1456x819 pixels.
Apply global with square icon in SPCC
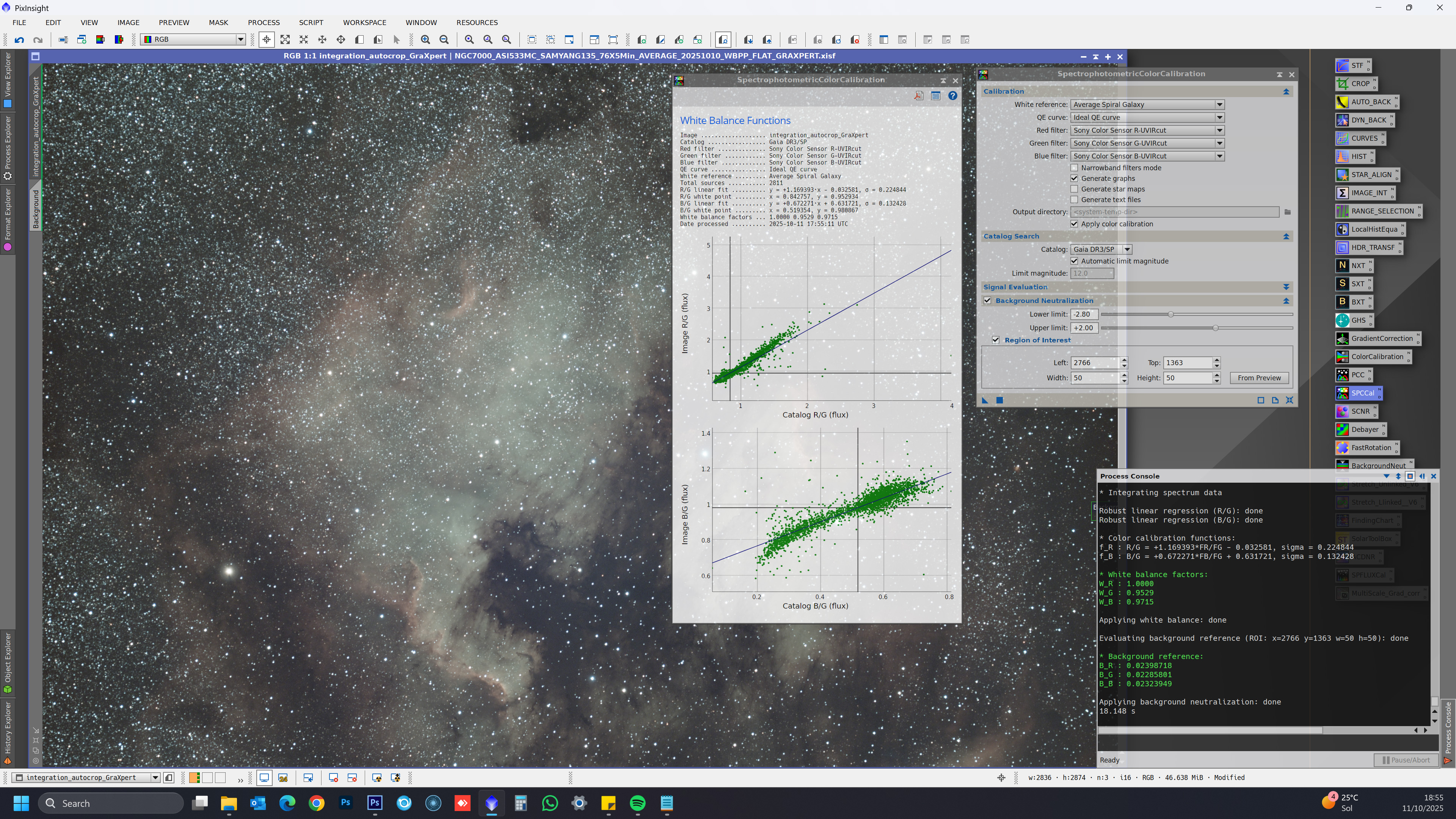tap(999, 400)
